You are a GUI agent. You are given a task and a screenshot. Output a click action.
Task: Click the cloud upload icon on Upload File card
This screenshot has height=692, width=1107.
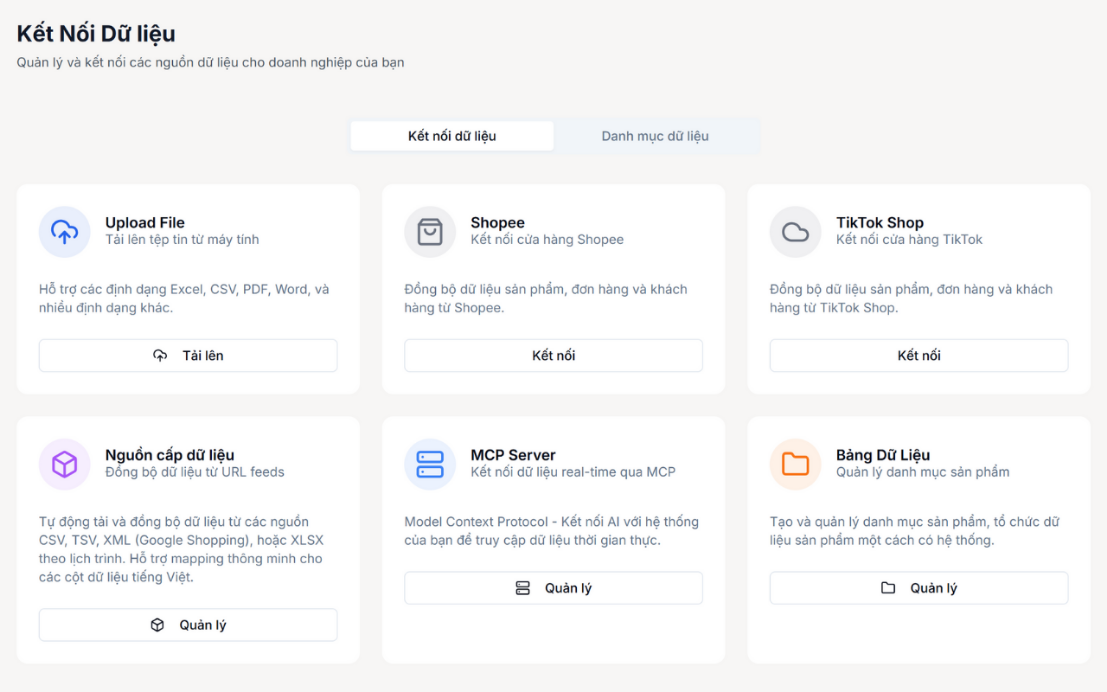pyautogui.click(x=64, y=232)
